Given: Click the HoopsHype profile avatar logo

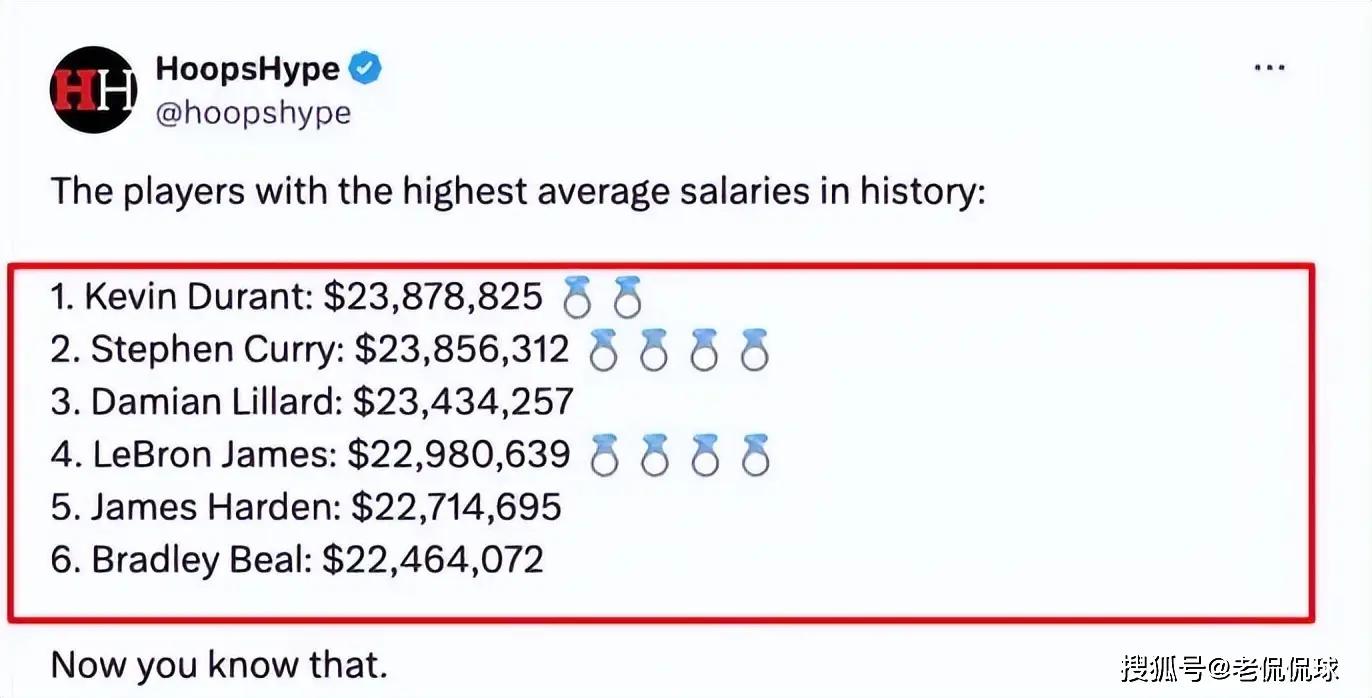Looking at the screenshot, I should [x=93, y=90].
